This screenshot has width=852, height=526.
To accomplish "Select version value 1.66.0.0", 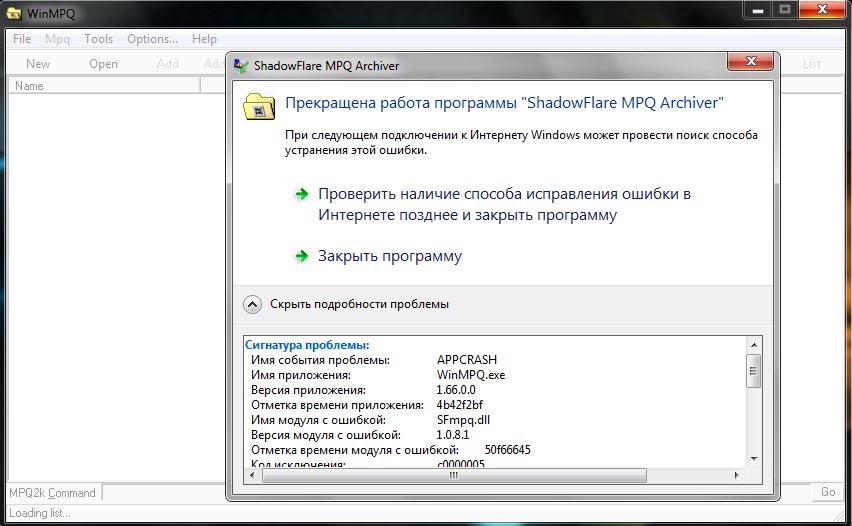I will (x=456, y=390).
